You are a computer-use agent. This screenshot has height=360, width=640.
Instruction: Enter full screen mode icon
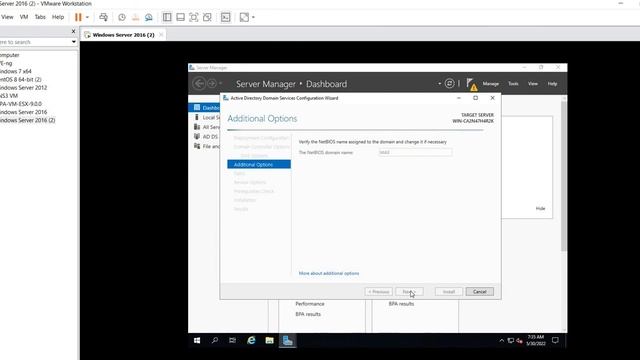coord(194,17)
